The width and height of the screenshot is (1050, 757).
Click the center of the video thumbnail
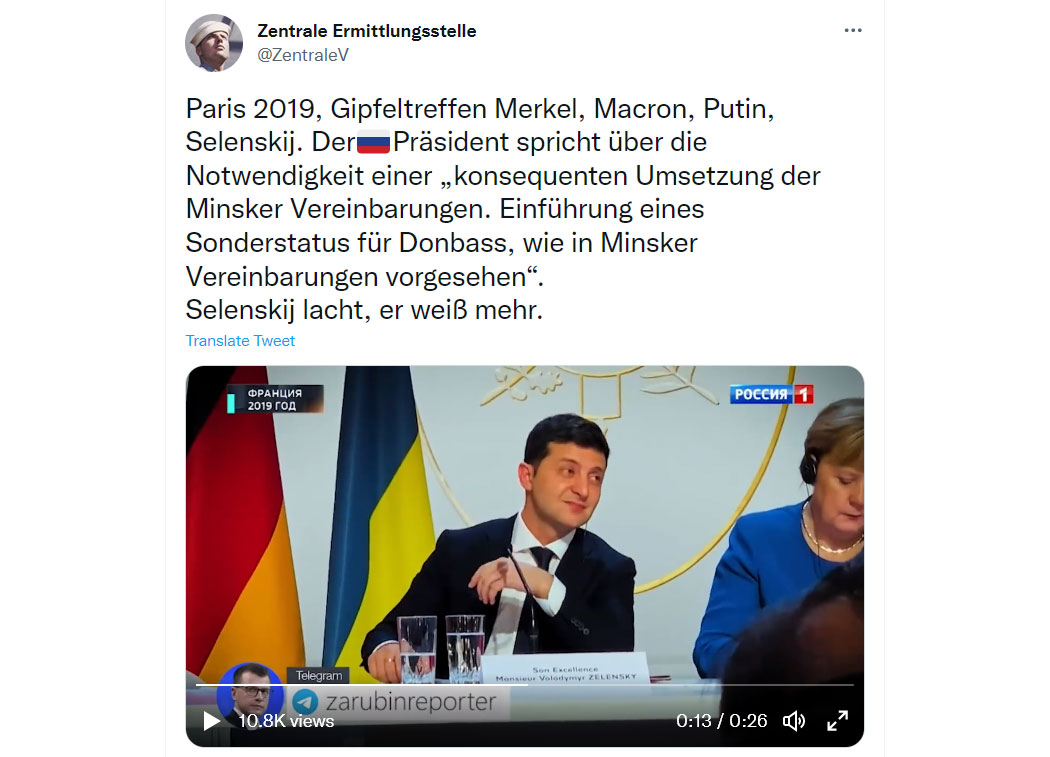point(524,556)
